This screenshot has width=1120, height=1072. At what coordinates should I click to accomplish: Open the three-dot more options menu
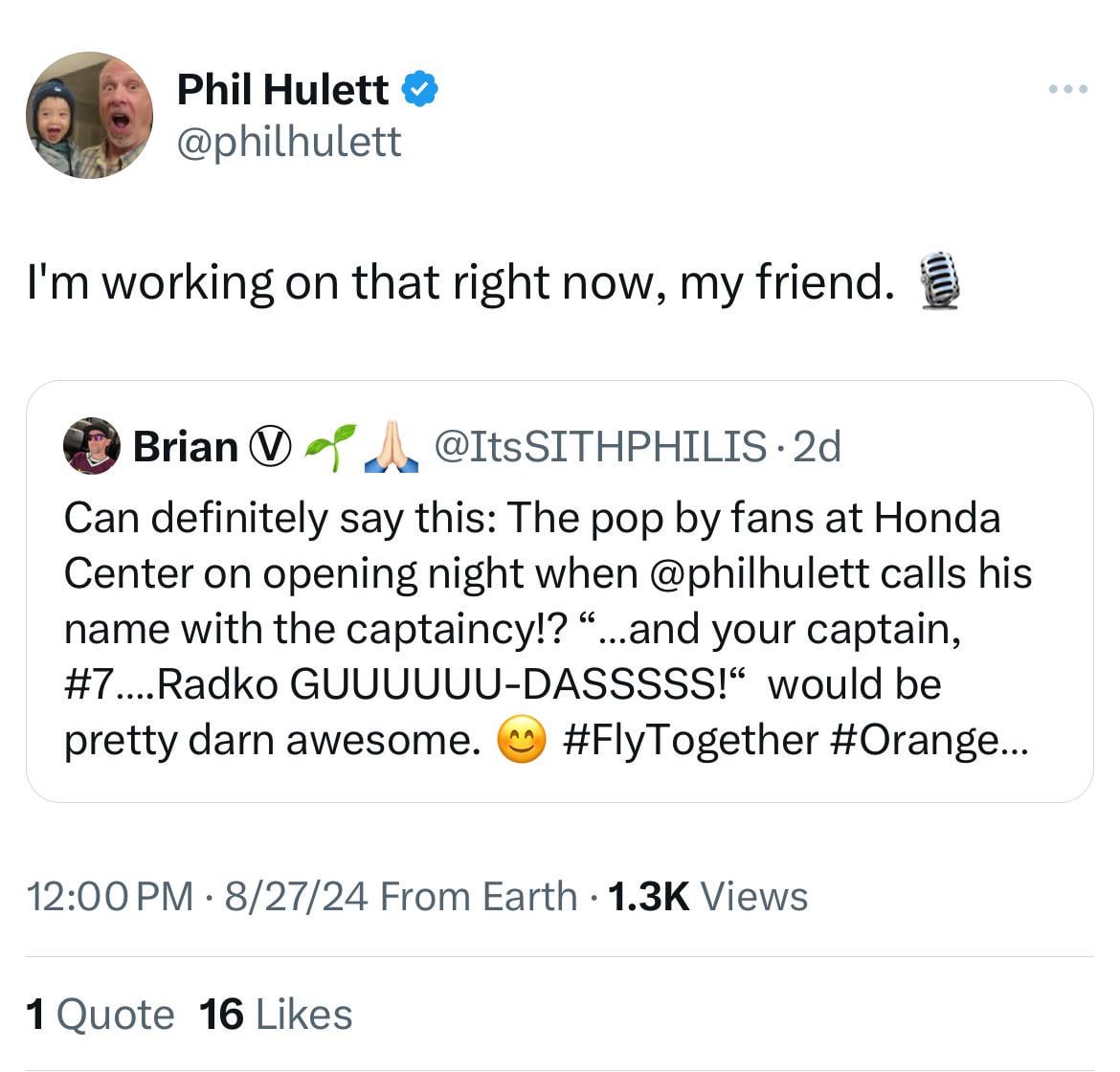pyautogui.click(x=1067, y=89)
